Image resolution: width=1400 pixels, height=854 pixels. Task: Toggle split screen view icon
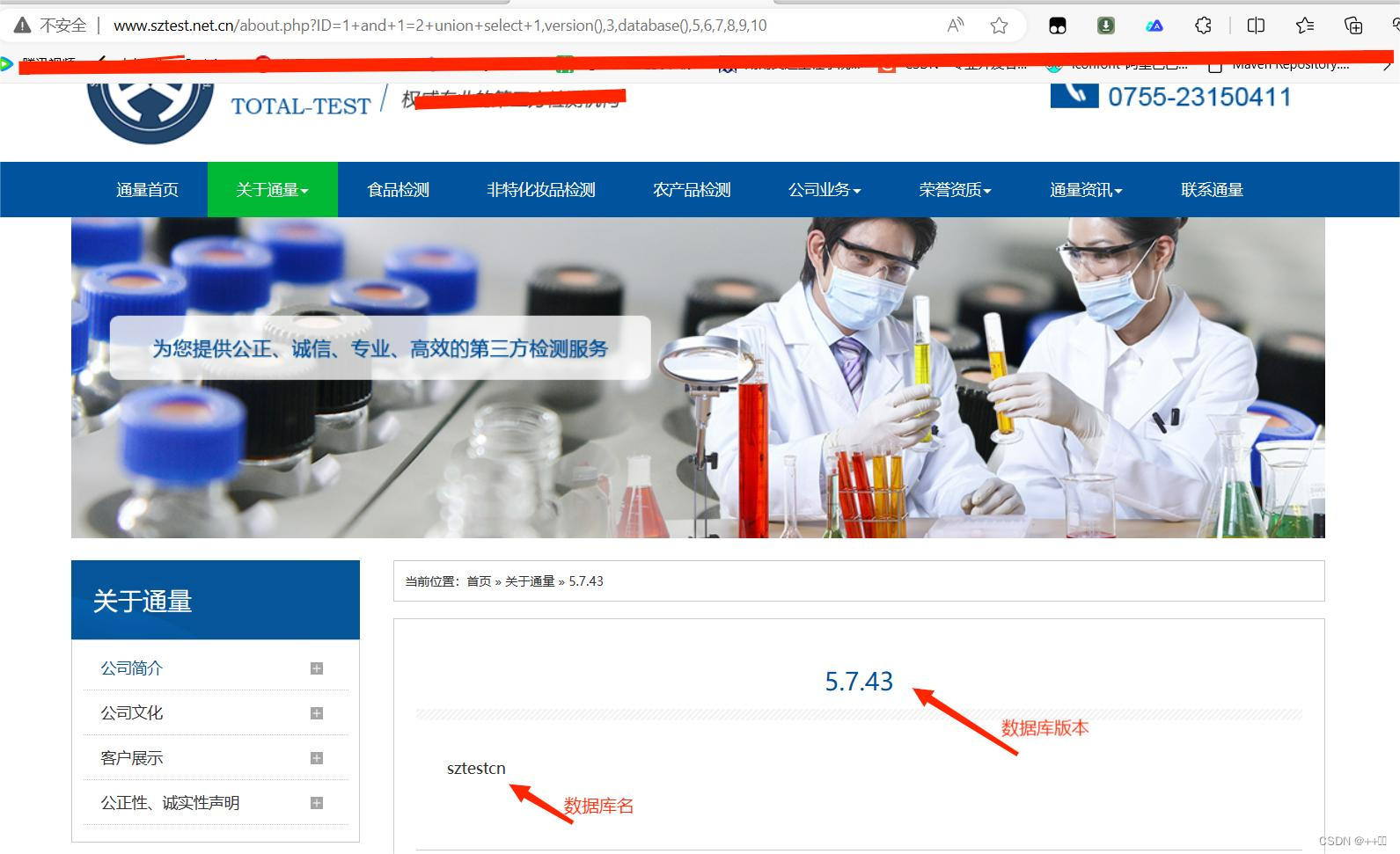1256,26
